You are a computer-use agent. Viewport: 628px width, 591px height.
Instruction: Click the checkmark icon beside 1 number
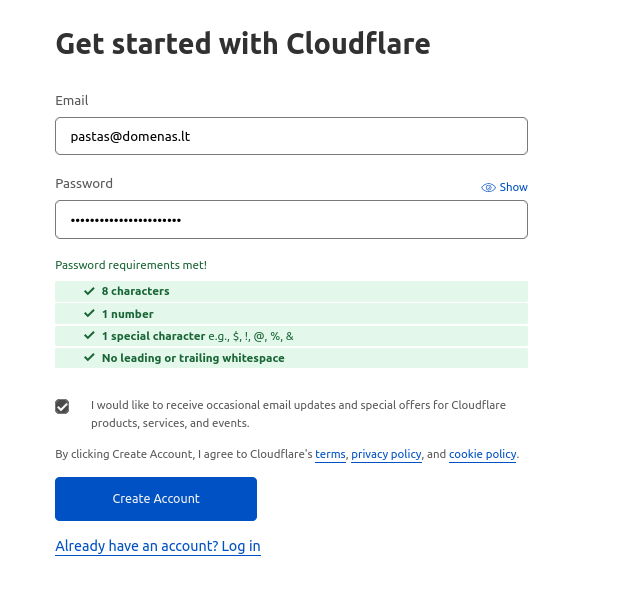[90, 314]
